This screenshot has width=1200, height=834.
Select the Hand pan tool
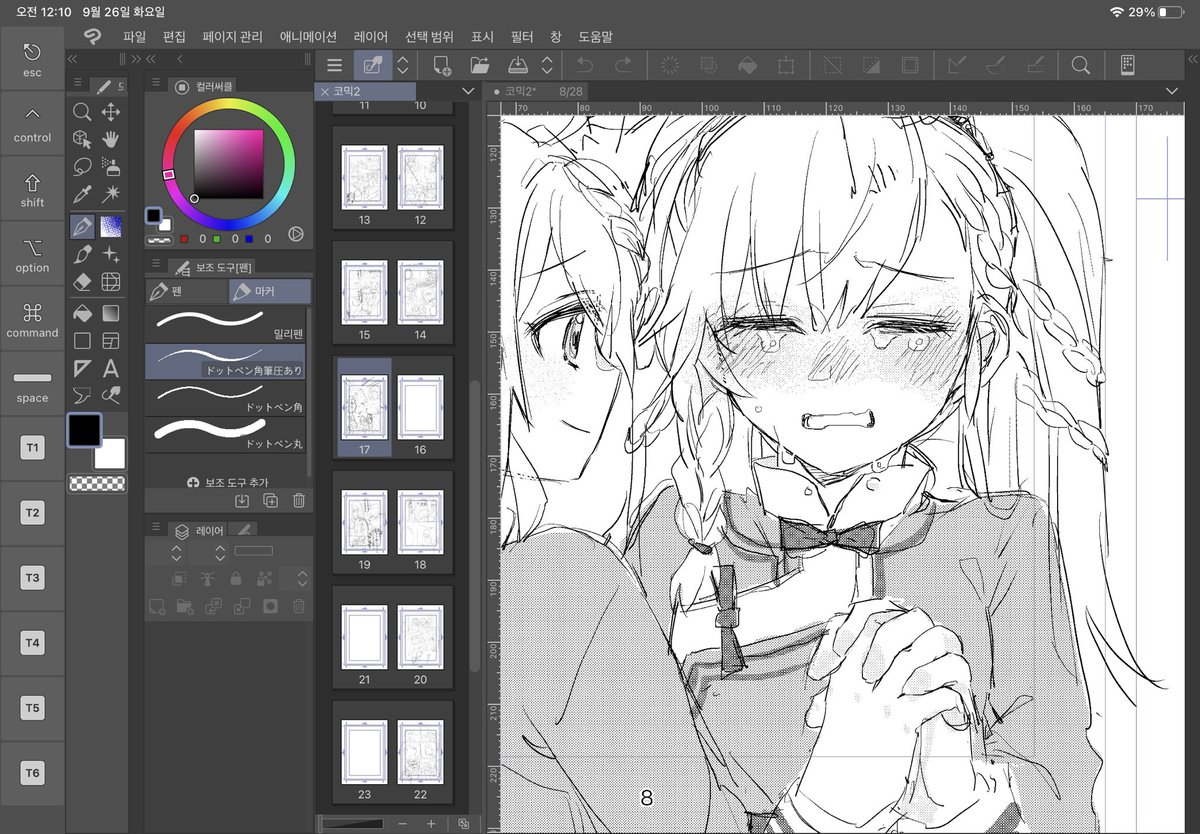point(111,139)
